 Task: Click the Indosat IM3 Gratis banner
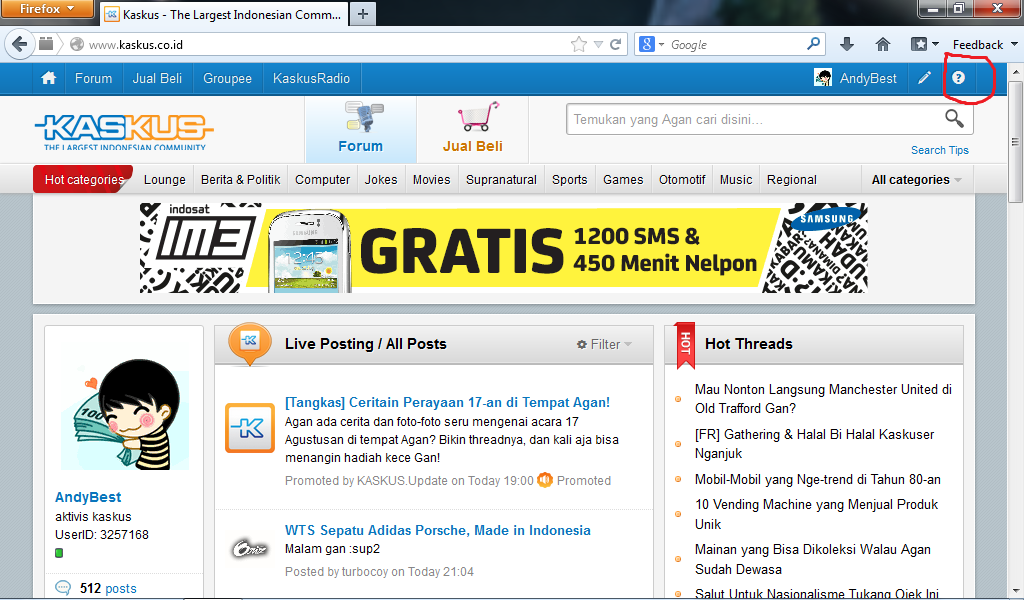coord(504,247)
